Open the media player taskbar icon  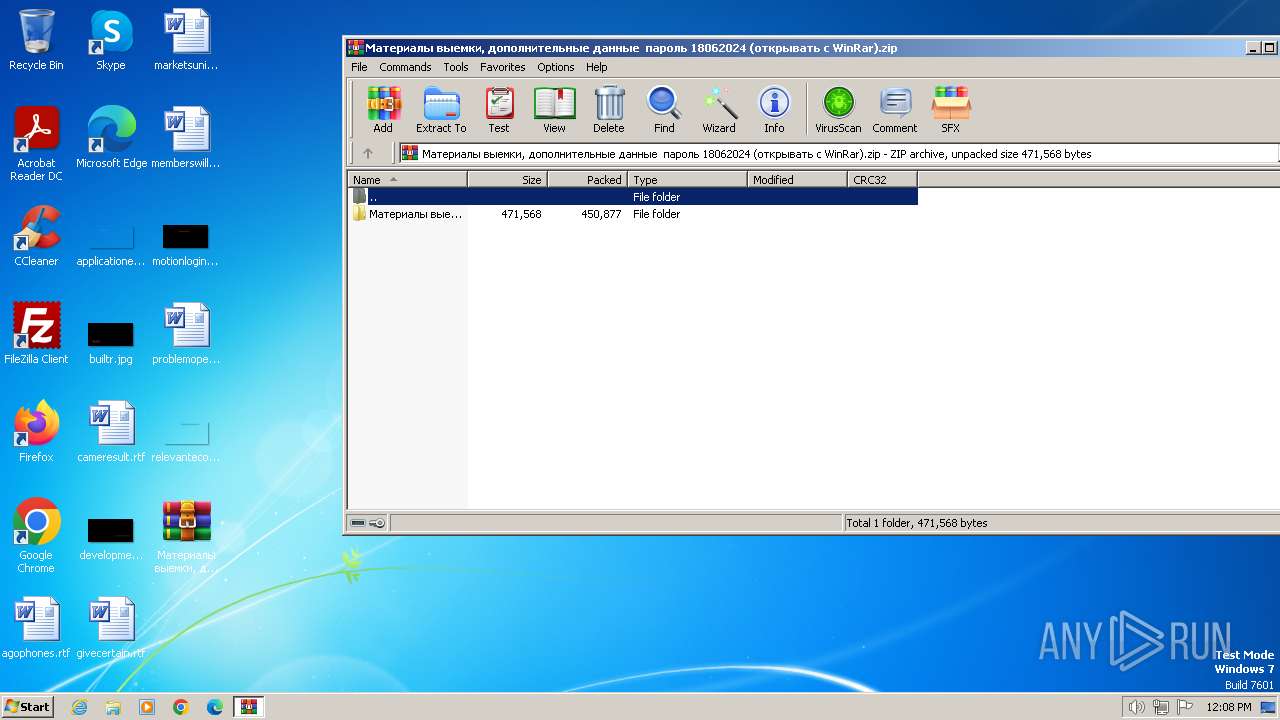(147, 707)
